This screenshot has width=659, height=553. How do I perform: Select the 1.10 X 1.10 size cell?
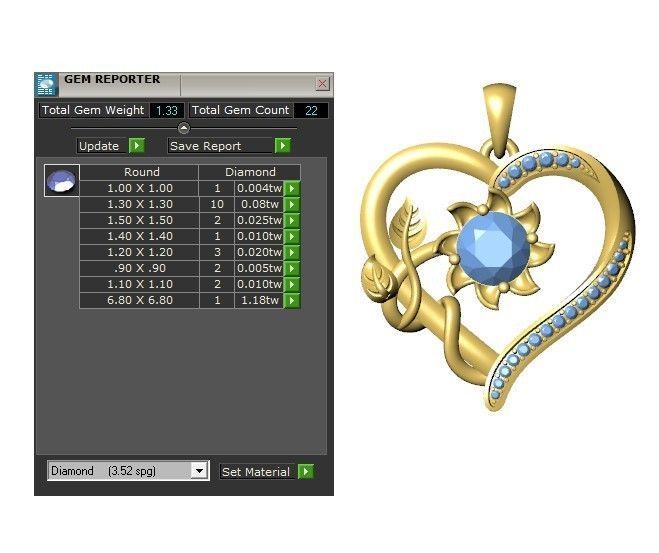tap(140, 284)
